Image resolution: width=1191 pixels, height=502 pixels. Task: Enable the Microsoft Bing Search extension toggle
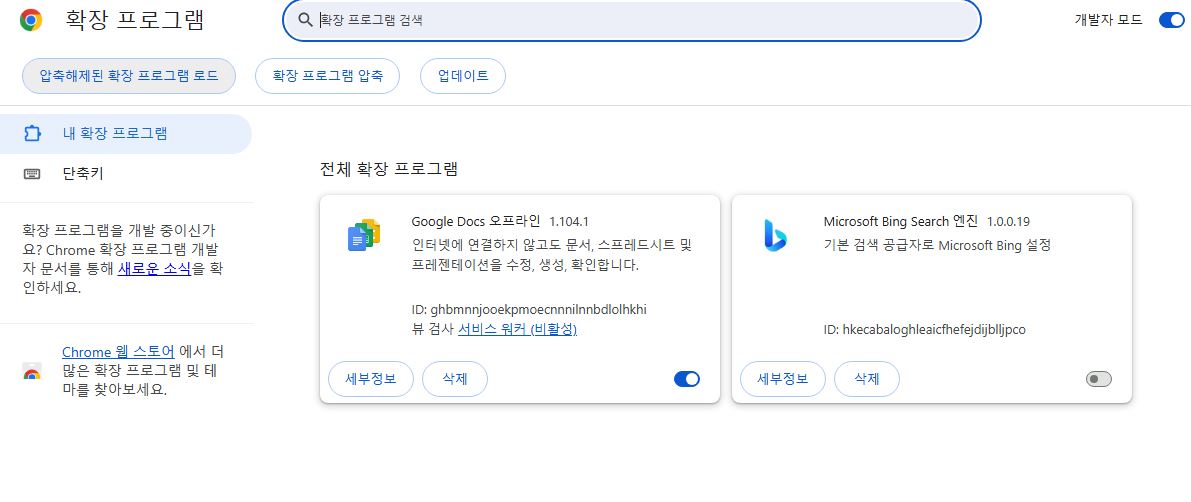pyautogui.click(x=1098, y=379)
